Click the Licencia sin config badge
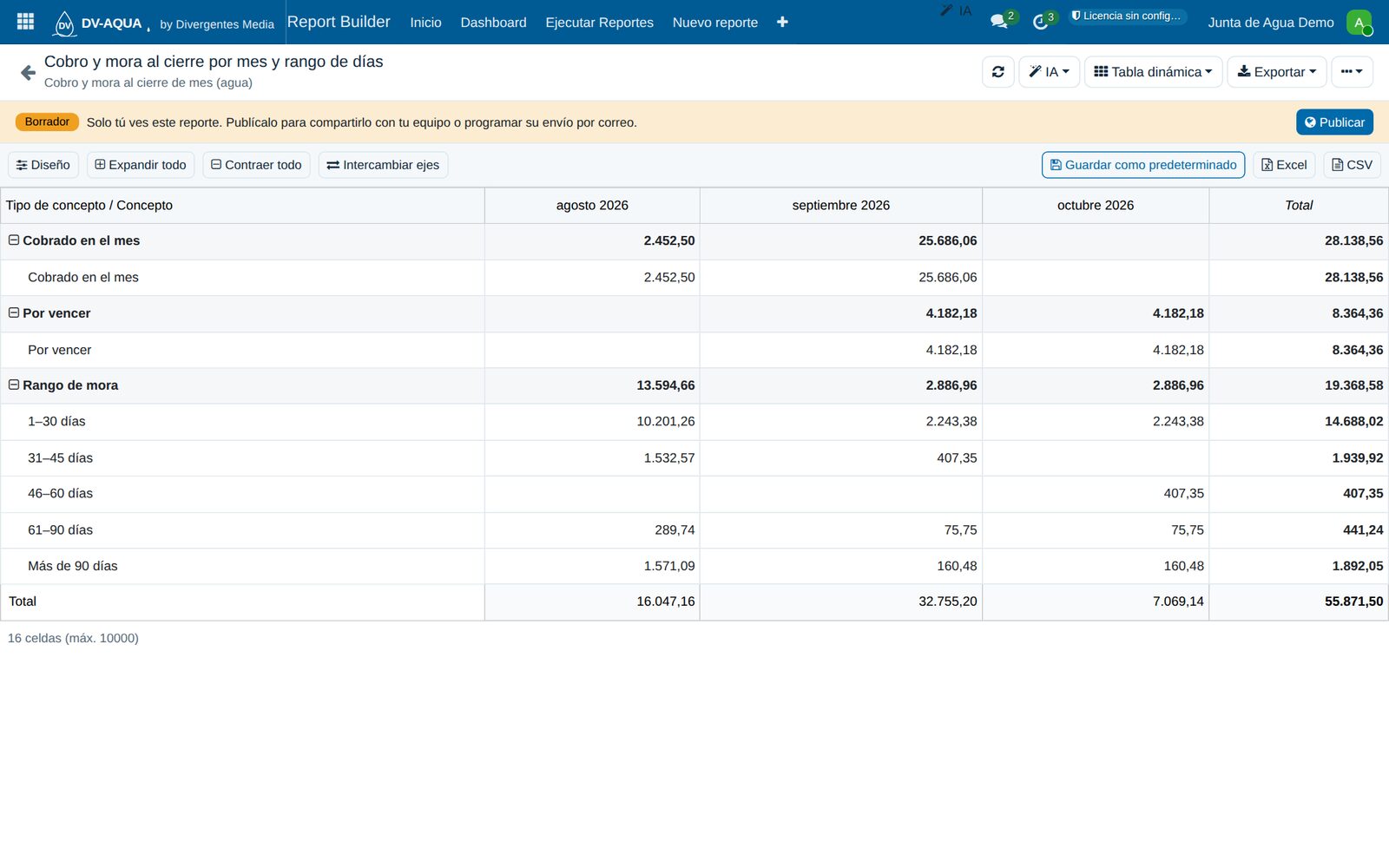 (1127, 16)
